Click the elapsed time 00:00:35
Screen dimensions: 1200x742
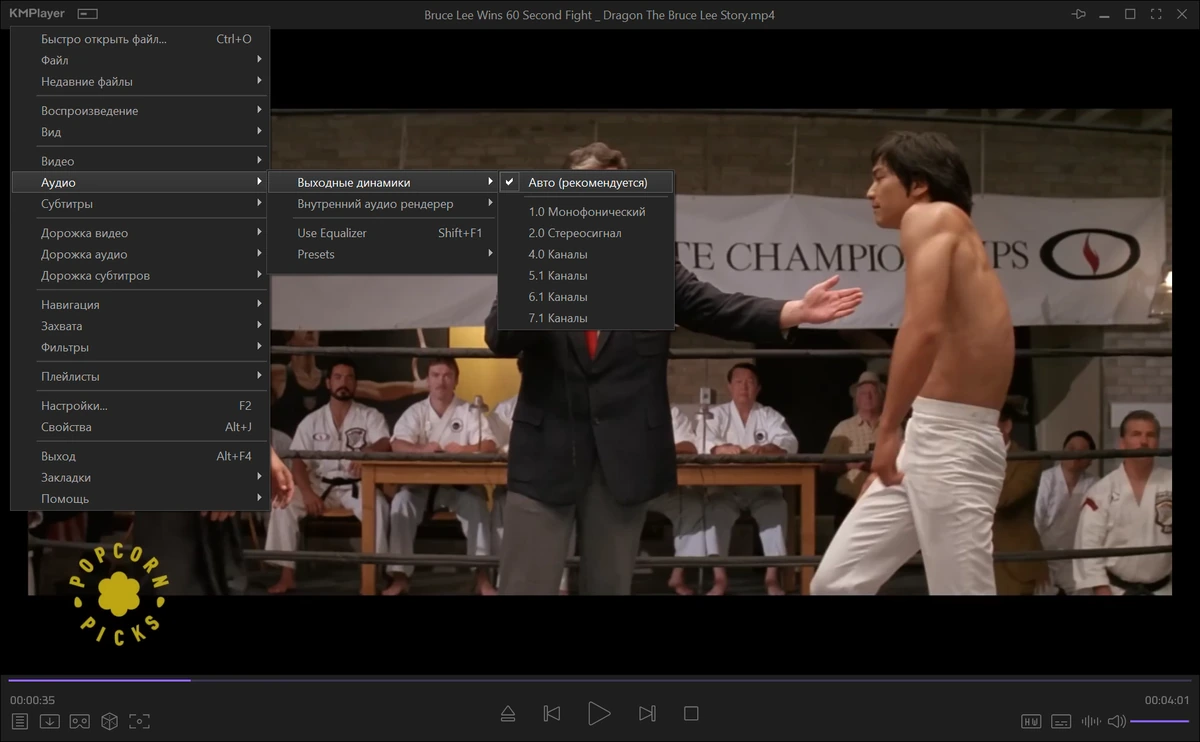pyautogui.click(x=32, y=700)
